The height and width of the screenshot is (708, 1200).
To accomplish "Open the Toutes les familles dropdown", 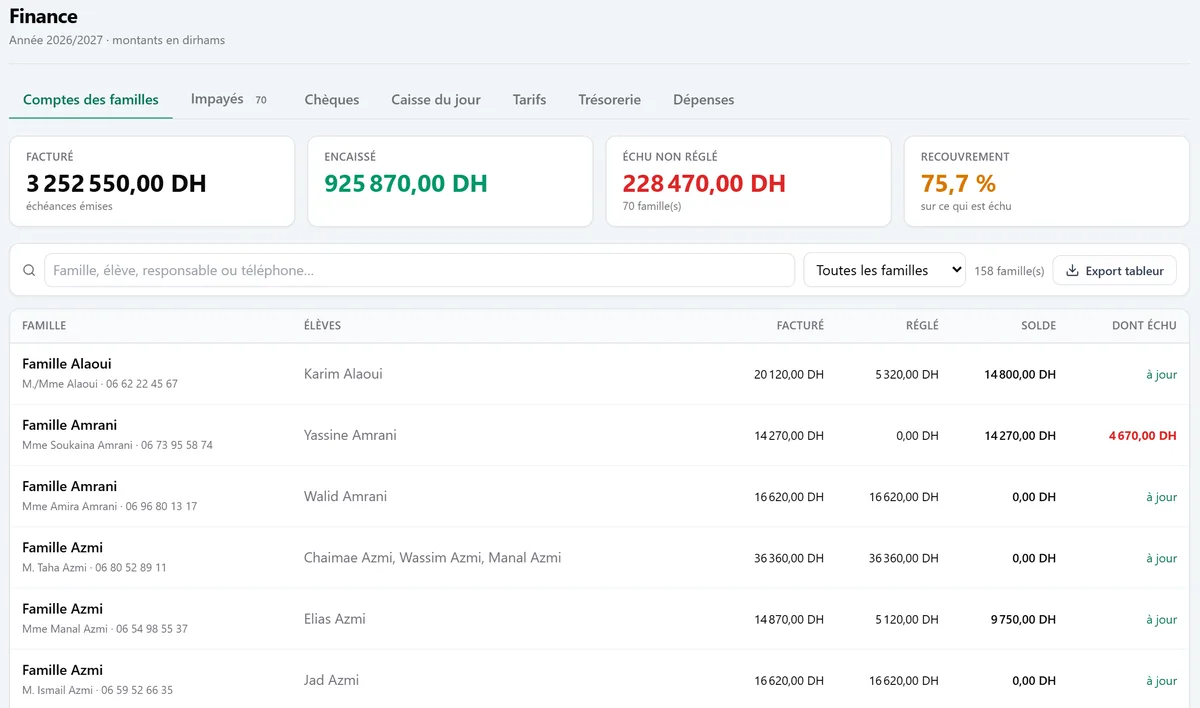I will 884,270.
